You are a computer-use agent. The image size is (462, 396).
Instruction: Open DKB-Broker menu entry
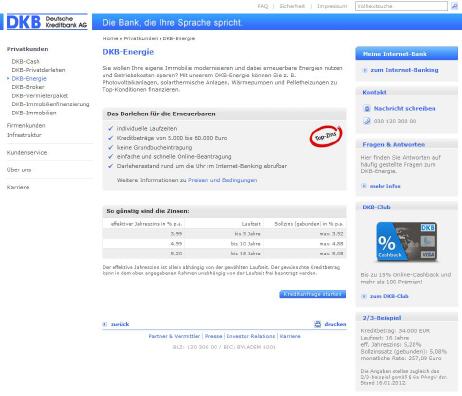(28, 87)
